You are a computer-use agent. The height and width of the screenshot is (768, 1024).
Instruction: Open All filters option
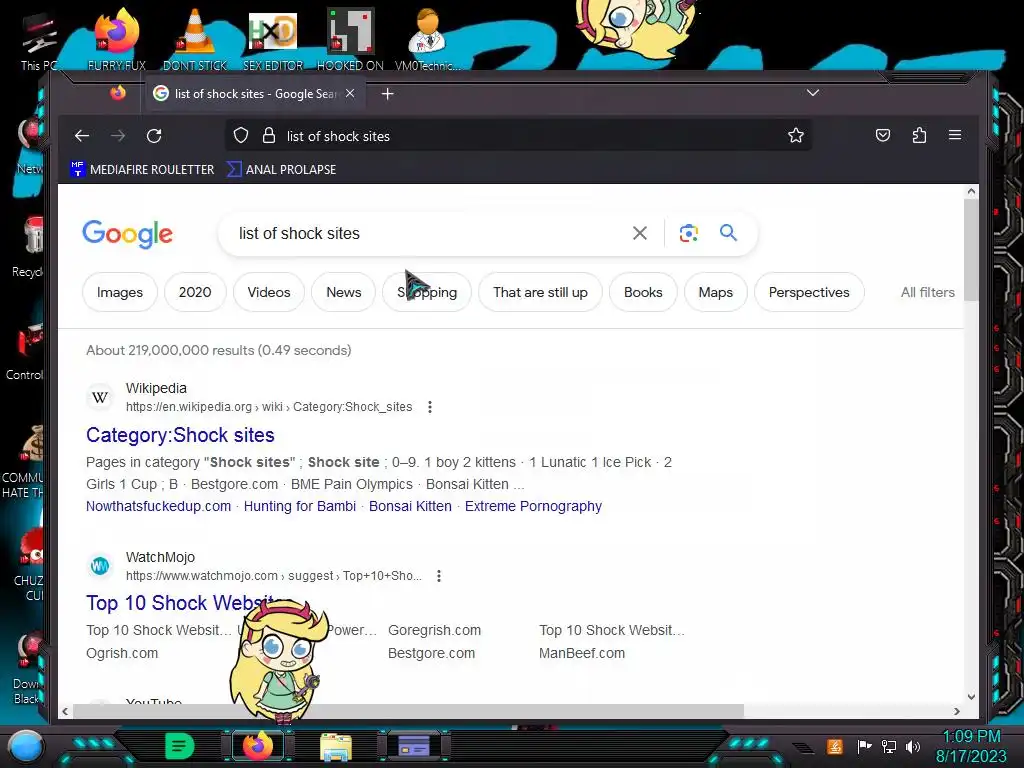click(927, 292)
